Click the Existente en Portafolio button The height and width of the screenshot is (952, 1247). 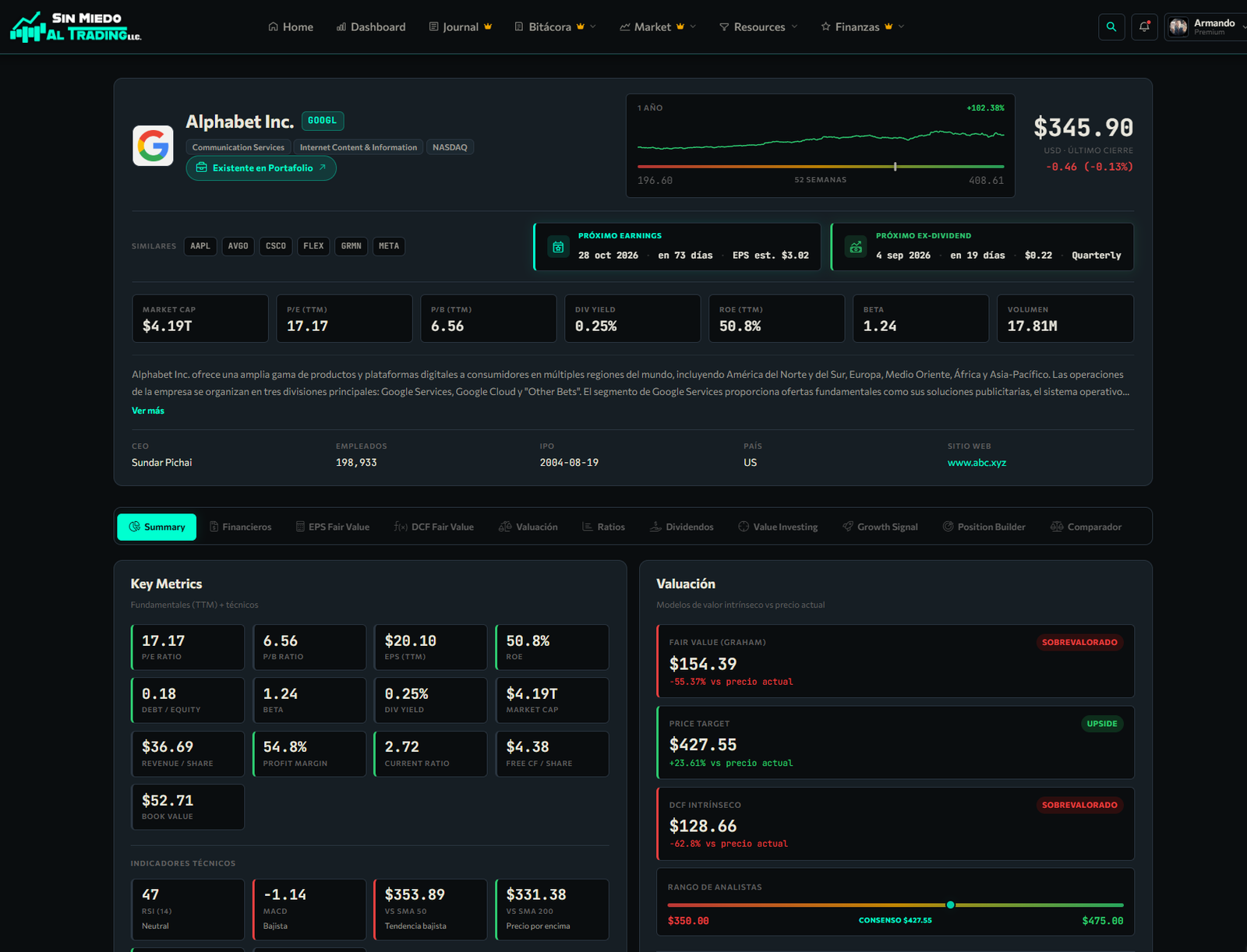pyautogui.click(x=261, y=167)
